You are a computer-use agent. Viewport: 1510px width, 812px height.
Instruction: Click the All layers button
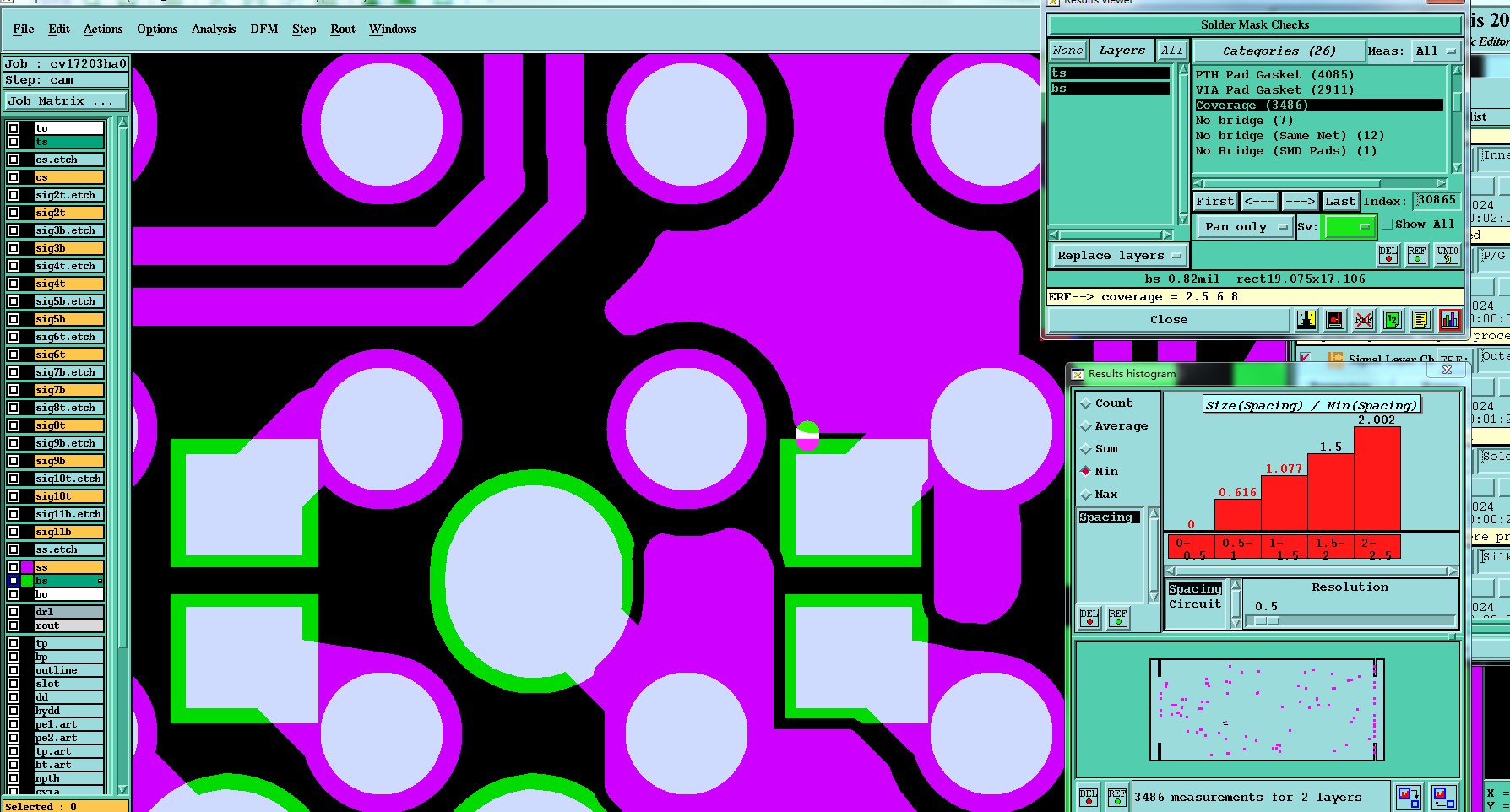pyautogui.click(x=1171, y=51)
